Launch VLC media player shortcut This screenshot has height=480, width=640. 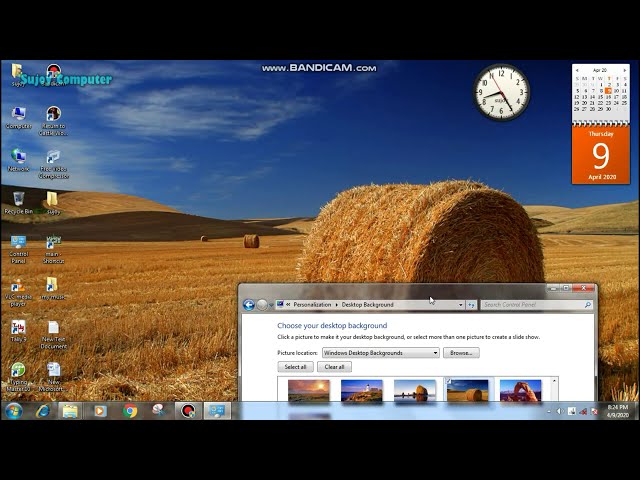[x=18, y=293]
